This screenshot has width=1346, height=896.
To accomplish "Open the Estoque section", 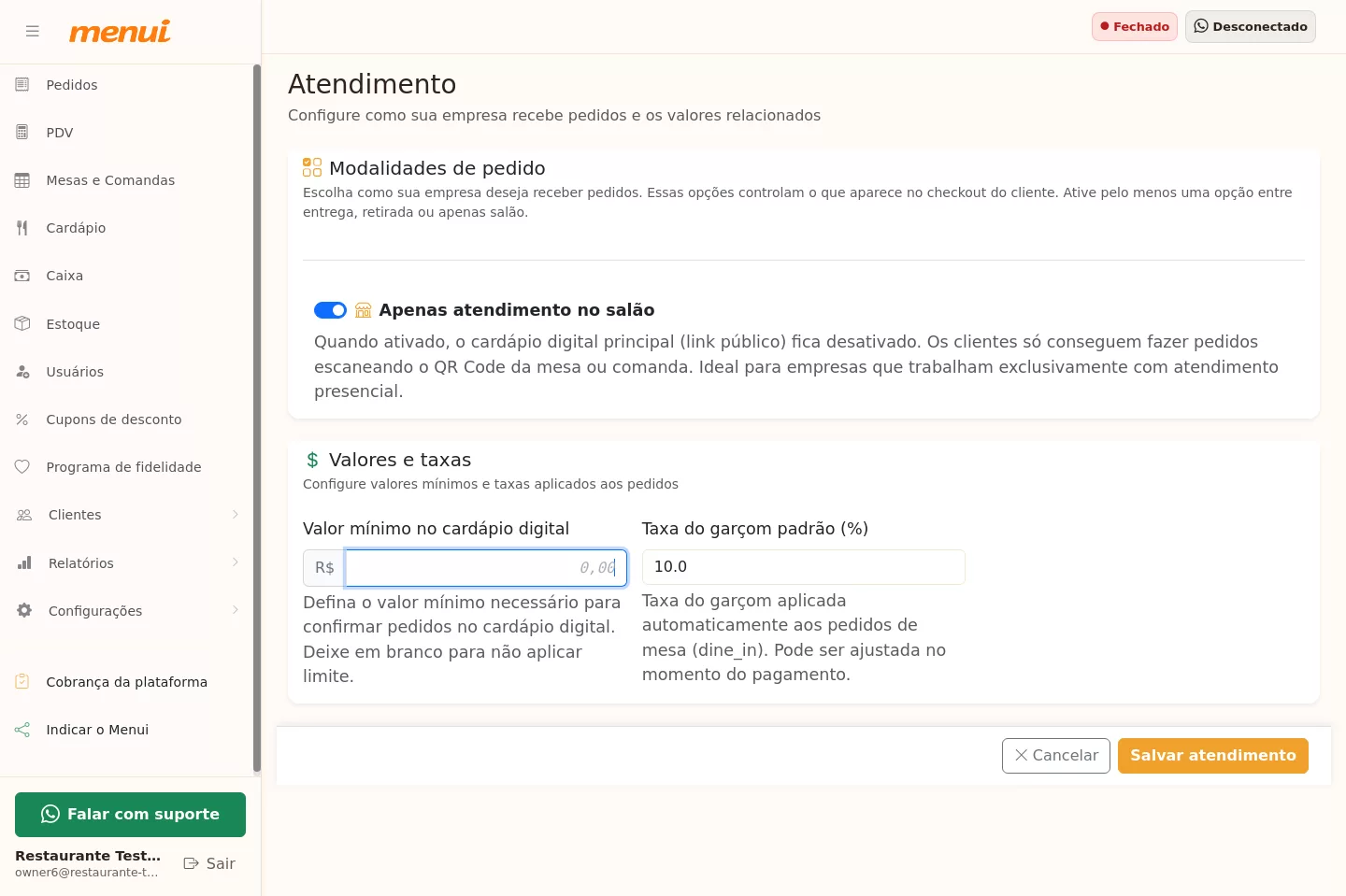I will [x=127, y=324].
